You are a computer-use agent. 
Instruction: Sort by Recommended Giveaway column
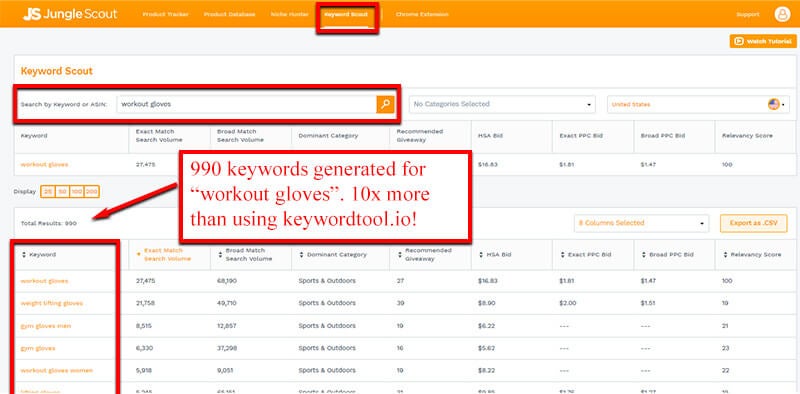point(424,255)
